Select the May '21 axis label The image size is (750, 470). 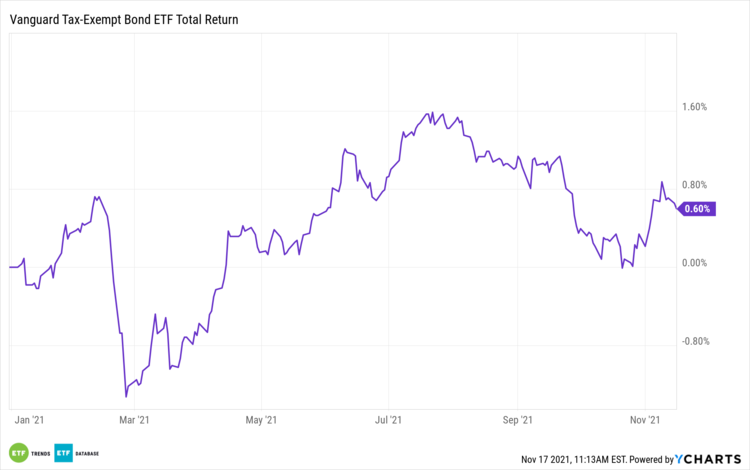pos(260,422)
